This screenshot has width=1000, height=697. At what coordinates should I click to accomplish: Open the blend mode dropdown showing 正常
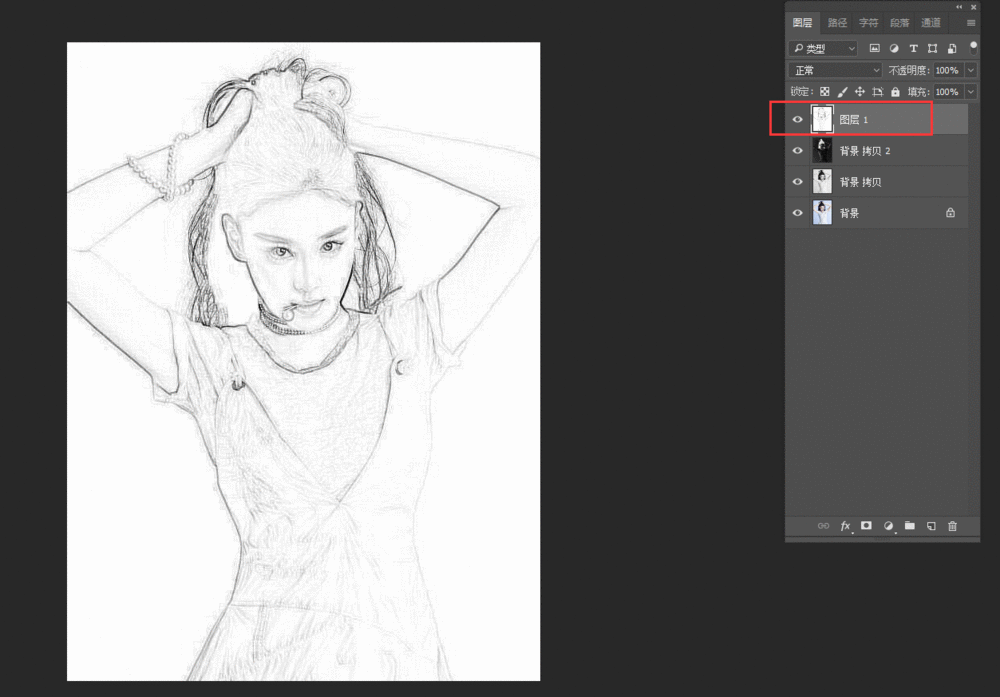[835, 70]
